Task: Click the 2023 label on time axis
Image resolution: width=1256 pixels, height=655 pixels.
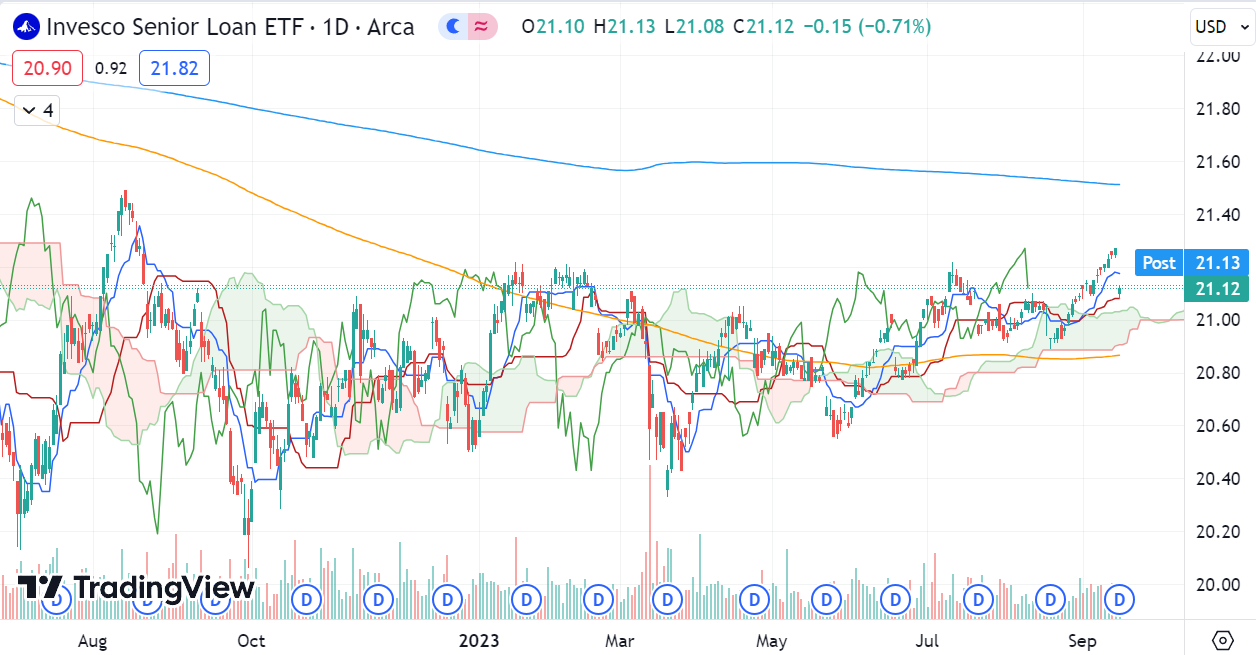Action: pos(477,640)
